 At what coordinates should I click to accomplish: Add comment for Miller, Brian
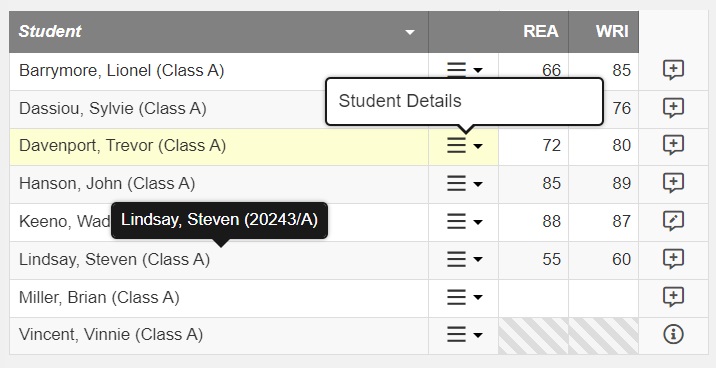pos(673,297)
